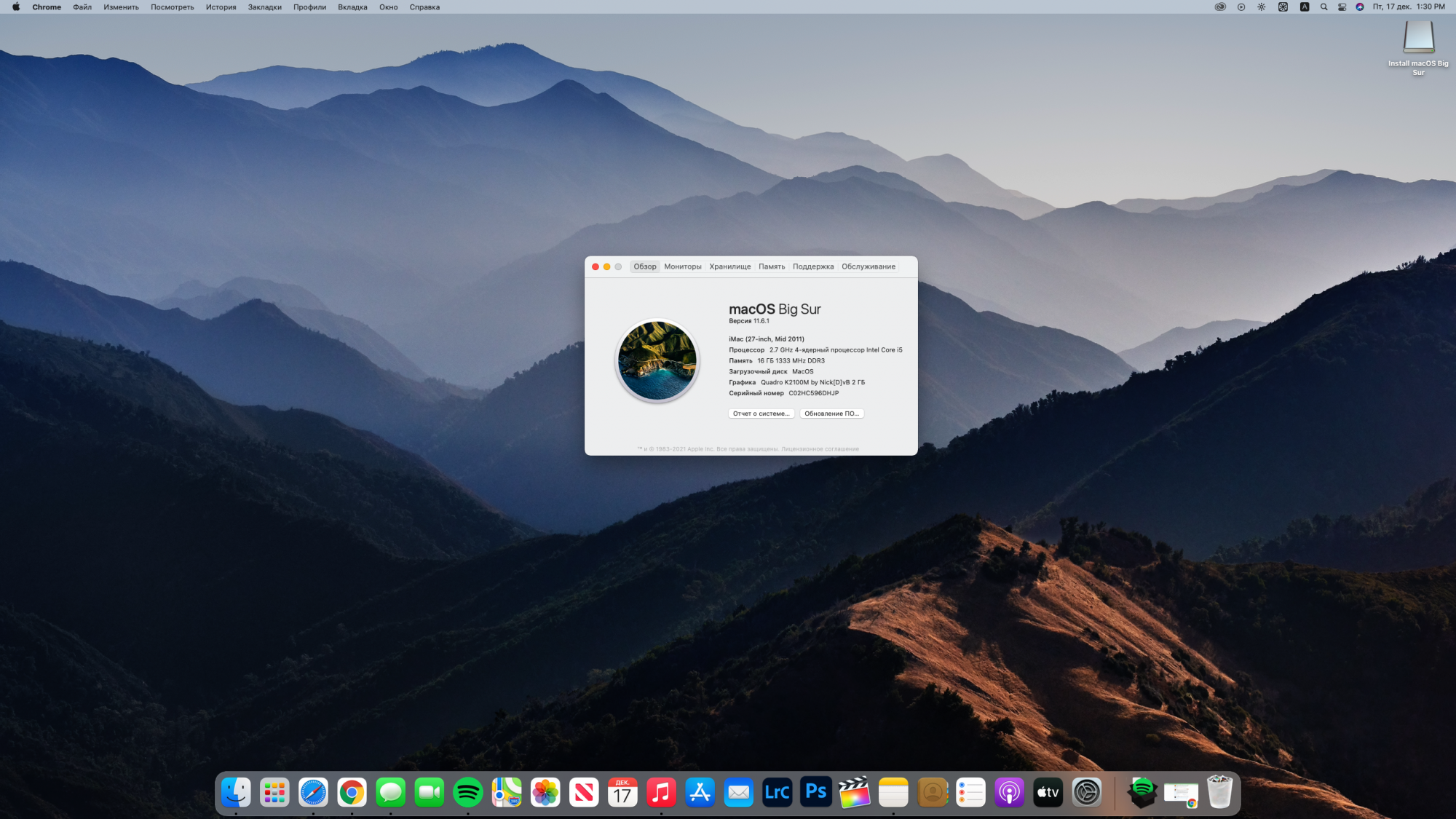1456x819 pixels.
Task: Select the Память tab
Action: 772,266
